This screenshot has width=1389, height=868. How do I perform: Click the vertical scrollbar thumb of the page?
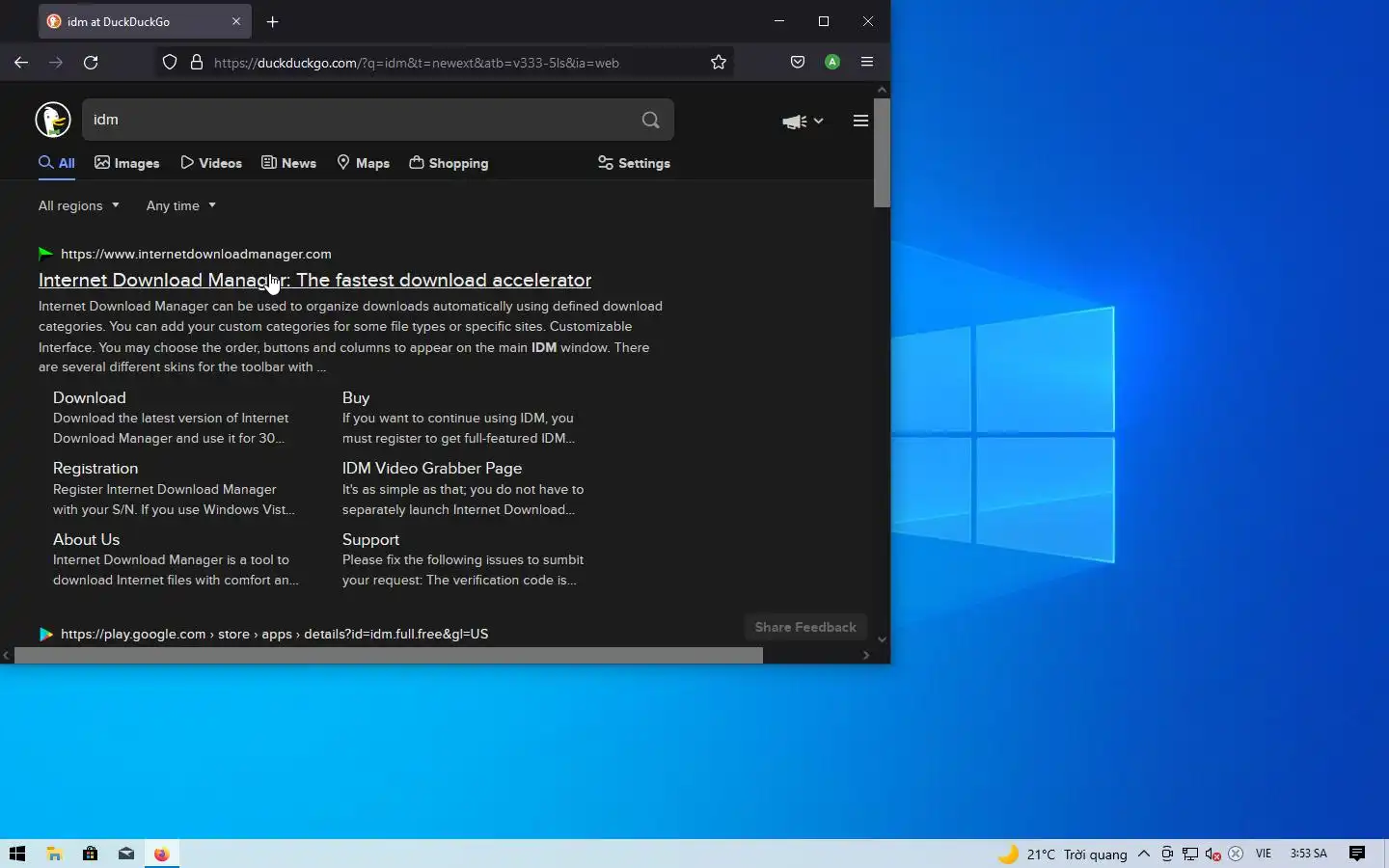click(882, 152)
